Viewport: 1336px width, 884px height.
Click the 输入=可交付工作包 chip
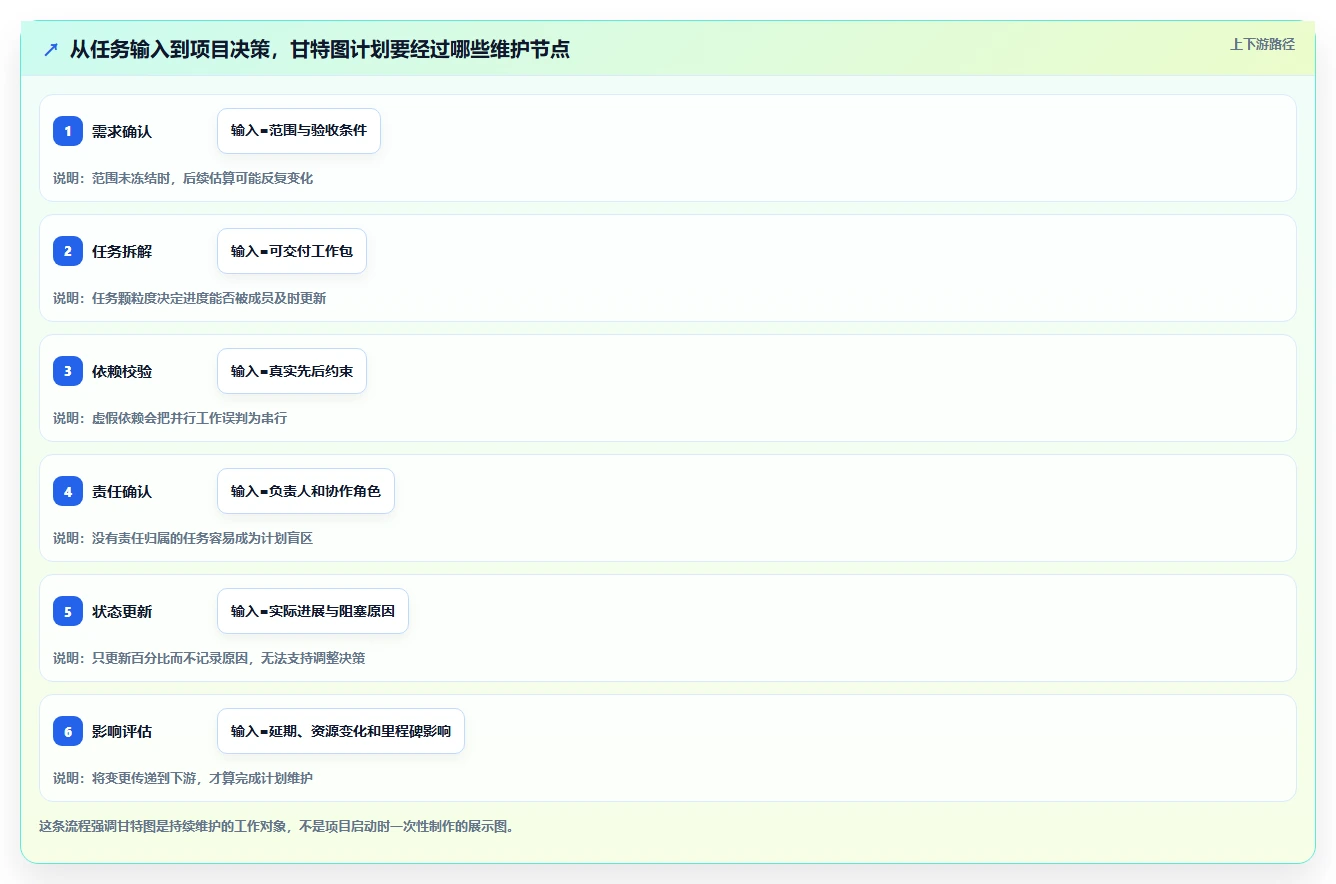(x=292, y=251)
